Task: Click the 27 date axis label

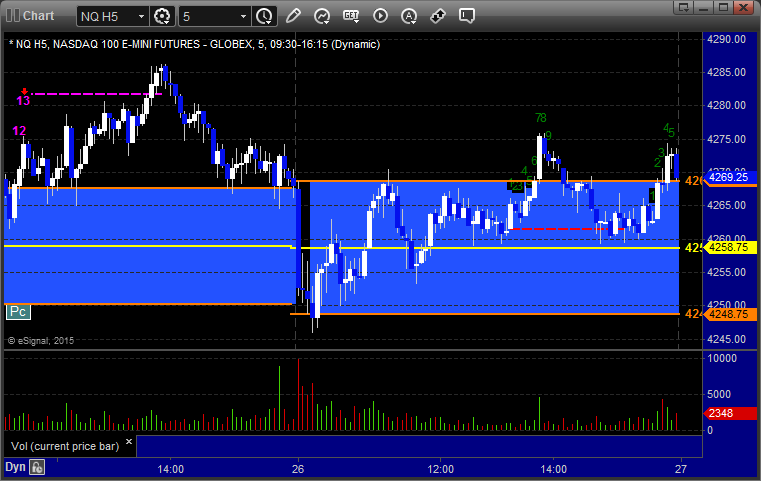Action: (x=681, y=469)
